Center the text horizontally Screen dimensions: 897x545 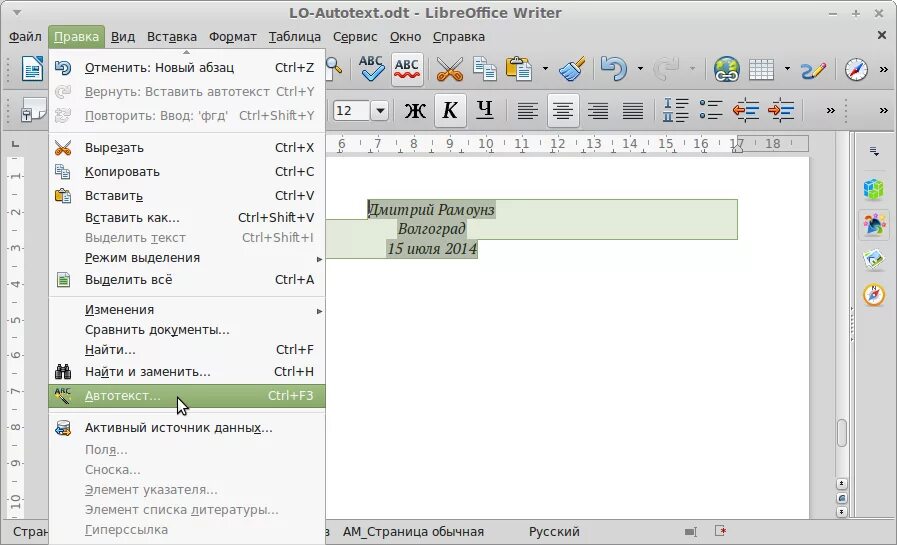point(563,110)
